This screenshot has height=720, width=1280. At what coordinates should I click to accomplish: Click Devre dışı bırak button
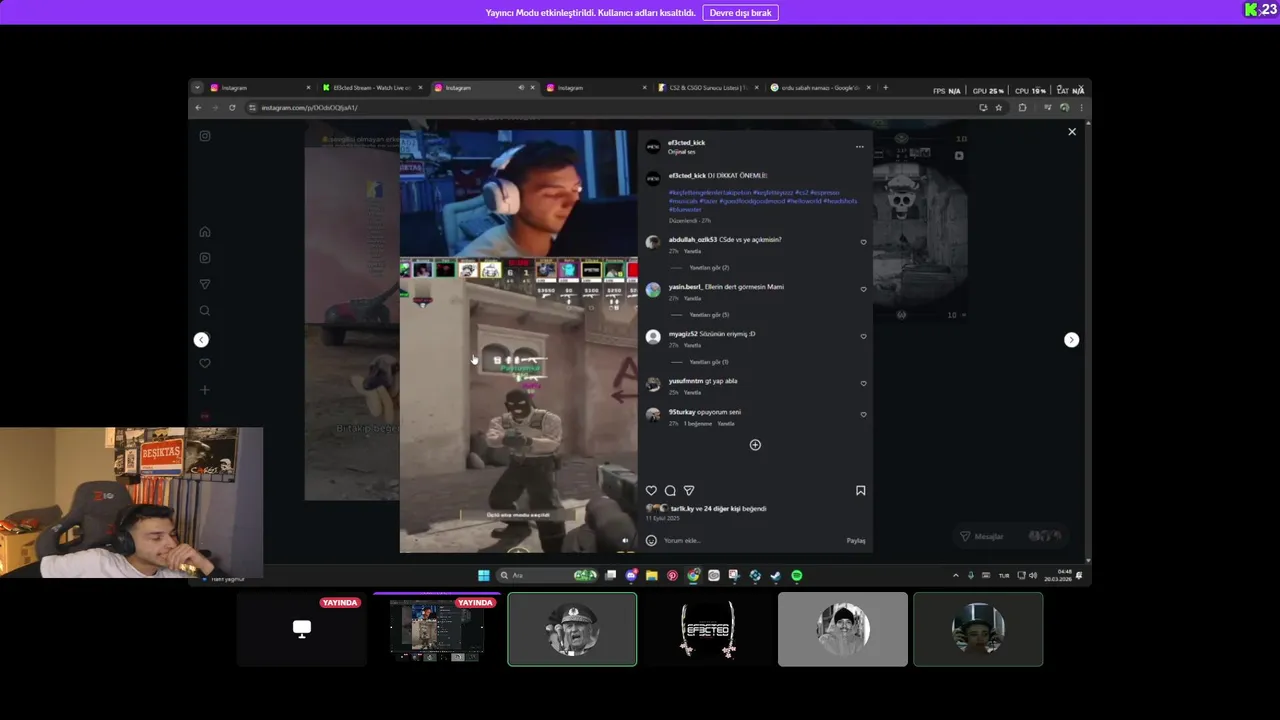point(740,13)
